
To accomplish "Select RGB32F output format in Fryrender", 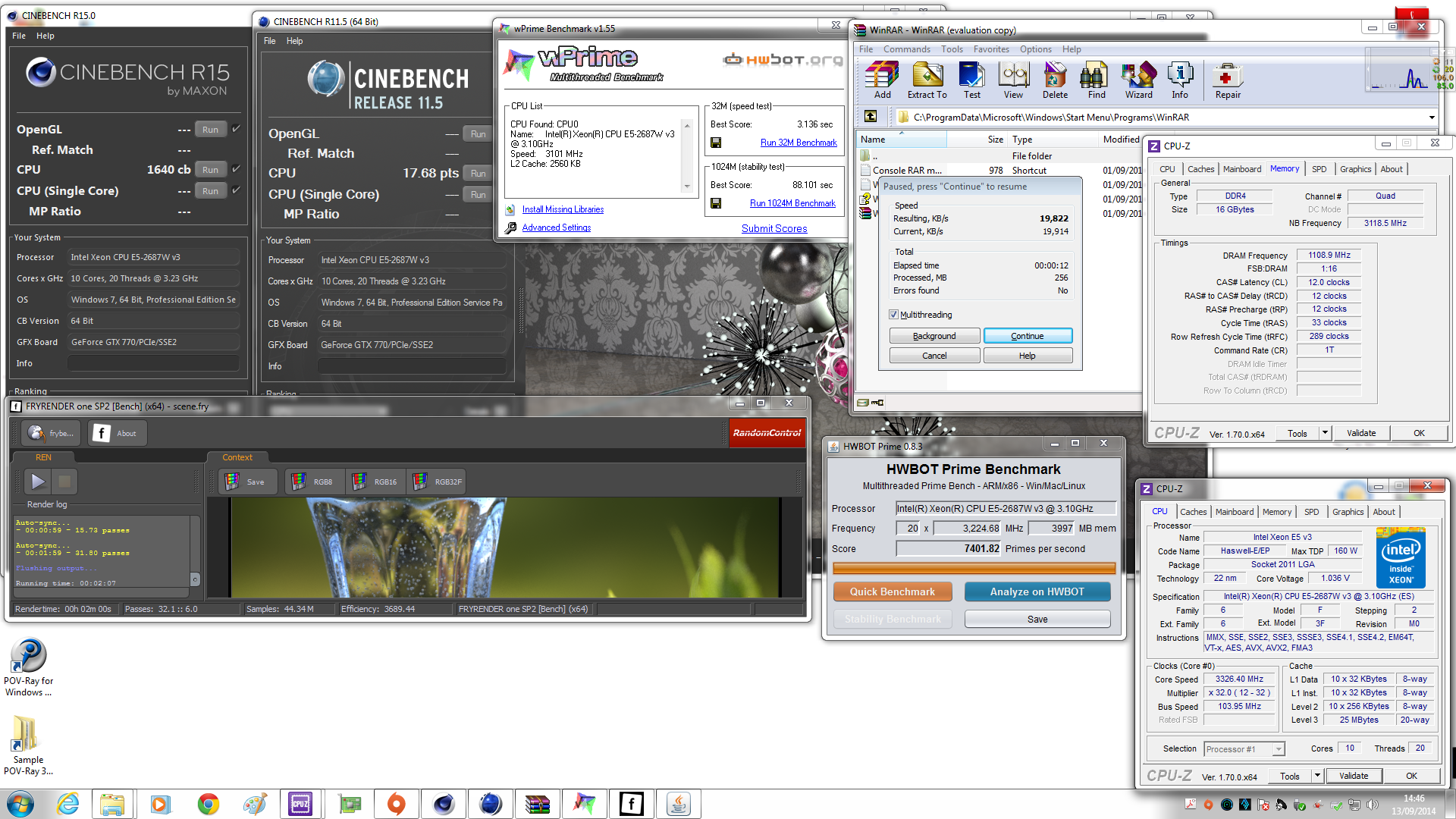I will [438, 482].
